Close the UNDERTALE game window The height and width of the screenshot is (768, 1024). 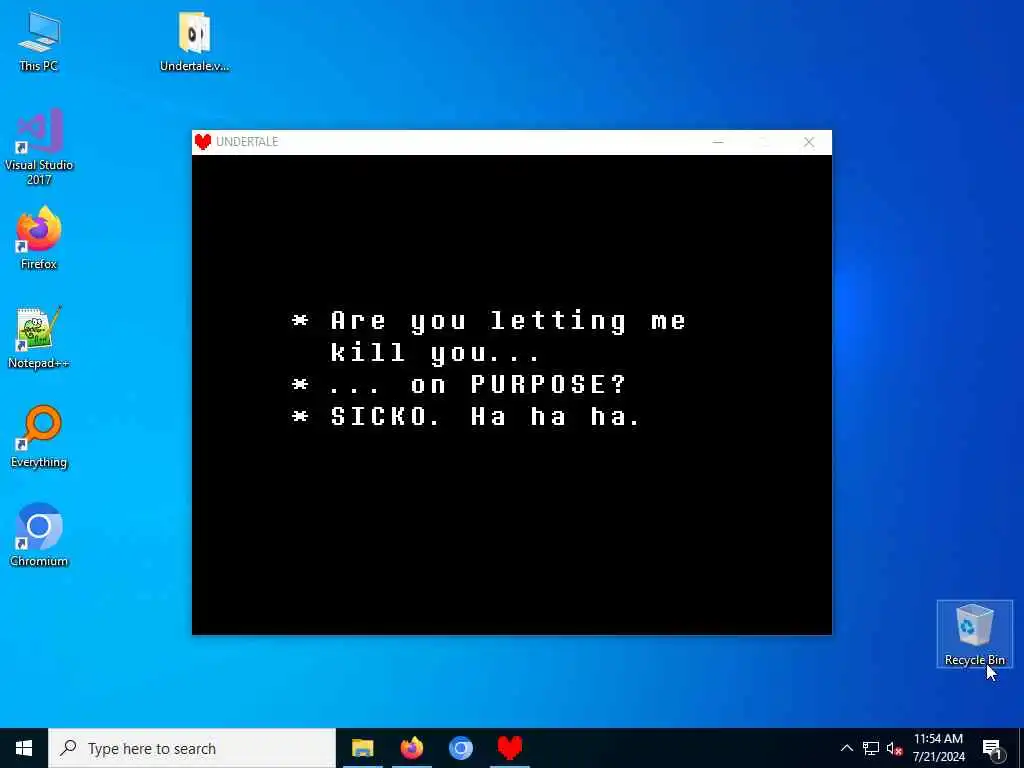(808, 142)
